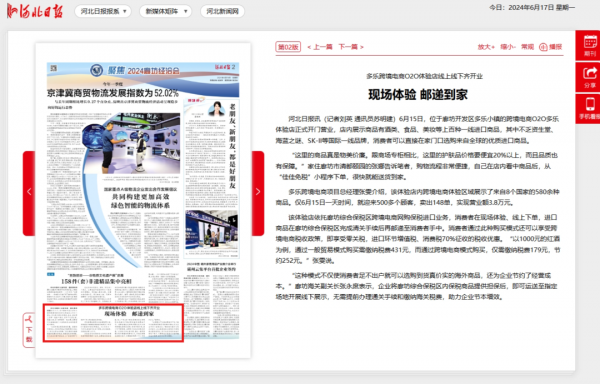Image resolution: width=600 pixels, height=384 pixels.
Task: Reset text size with 常规
Action: click(x=527, y=47)
